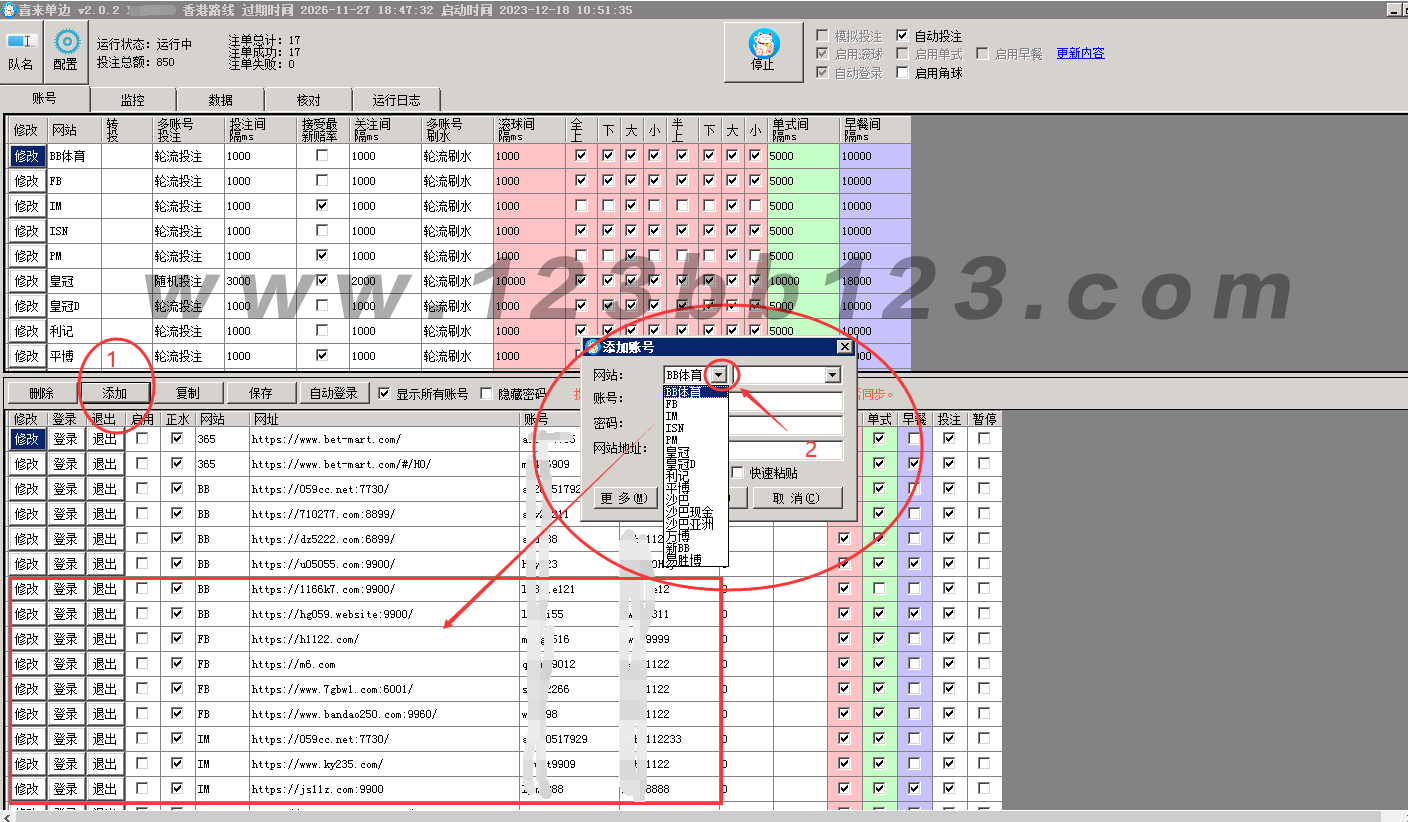Switch to the 核对 tab
1408x822 pixels.
pos(309,100)
